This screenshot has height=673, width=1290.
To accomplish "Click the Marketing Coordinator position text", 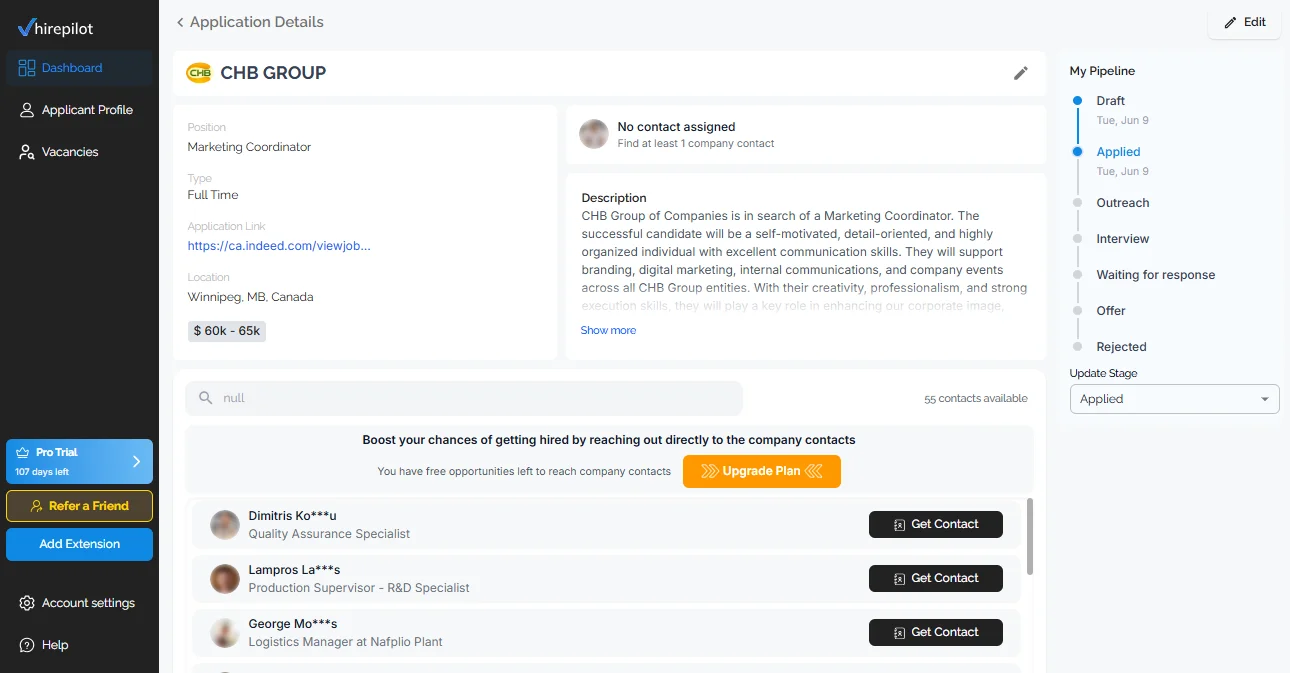I will [249, 147].
